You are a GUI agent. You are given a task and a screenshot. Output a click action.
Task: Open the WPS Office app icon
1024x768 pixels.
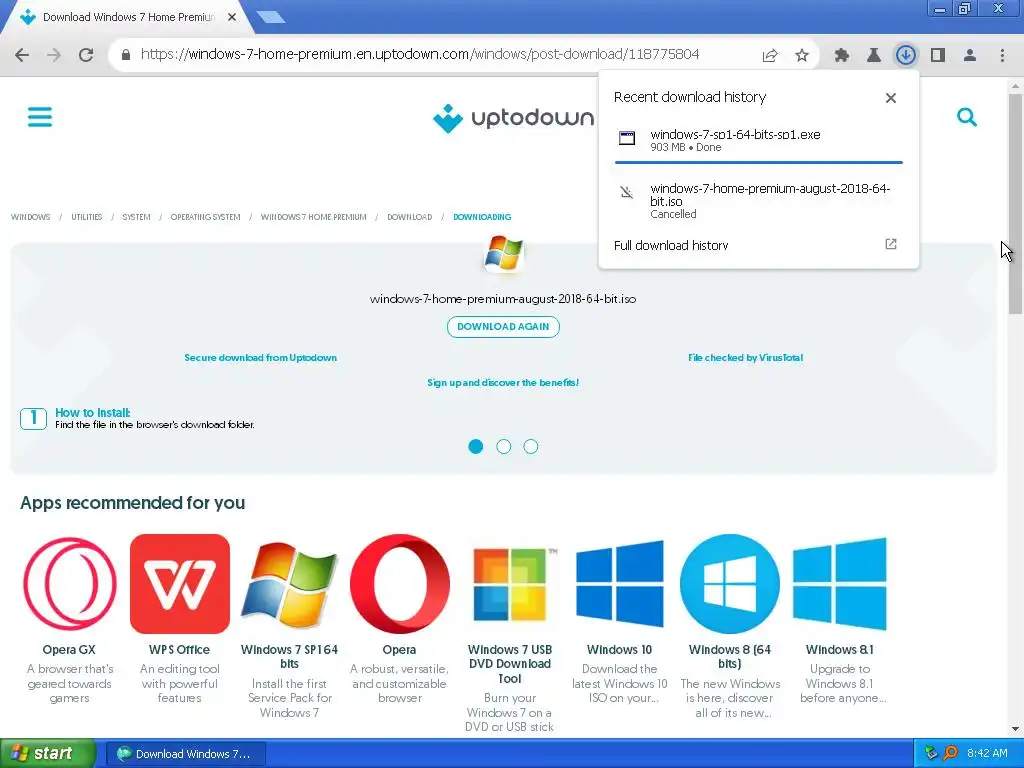pyautogui.click(x=180, y=584)
